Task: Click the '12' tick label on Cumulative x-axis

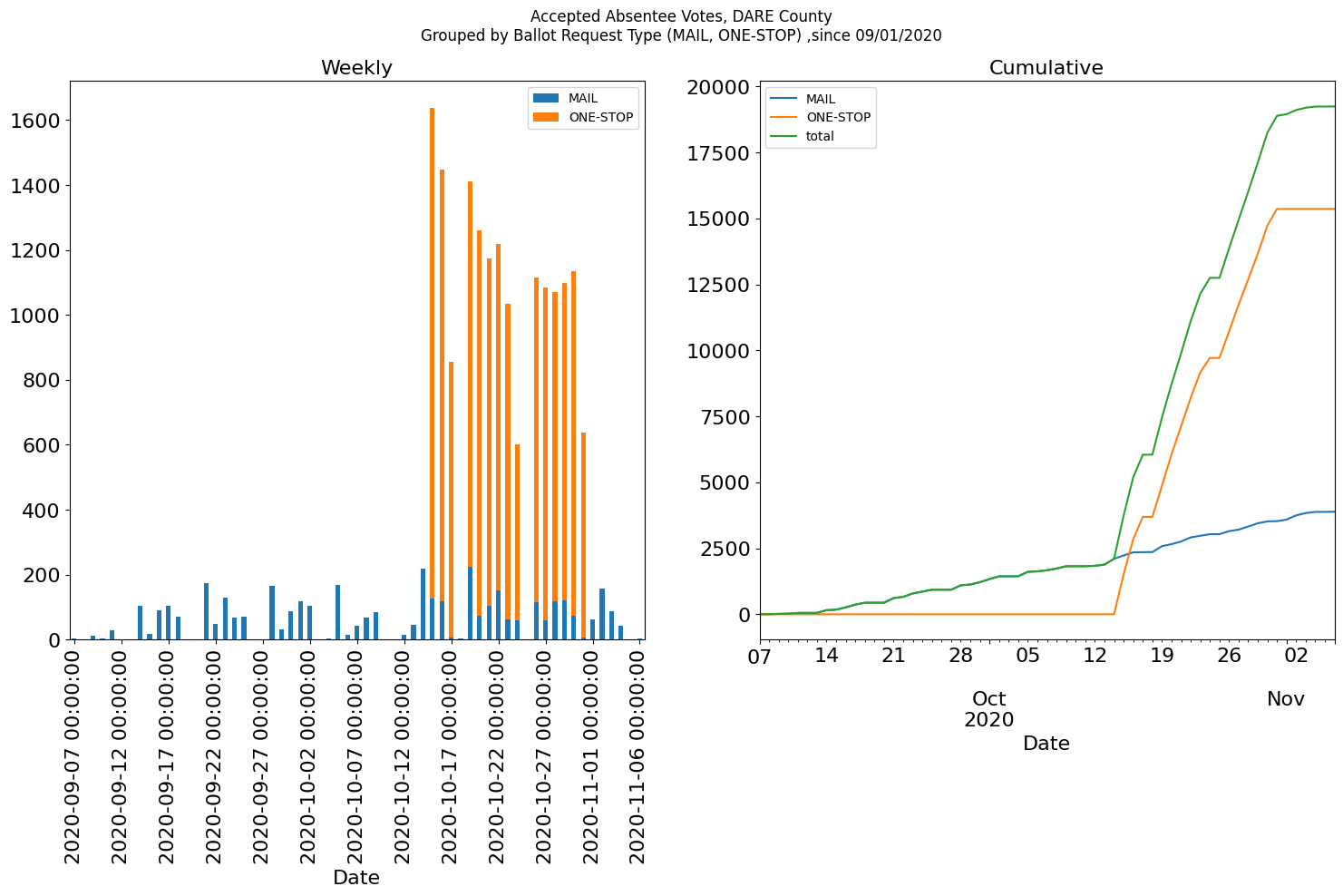Action: coord(1095,656)
